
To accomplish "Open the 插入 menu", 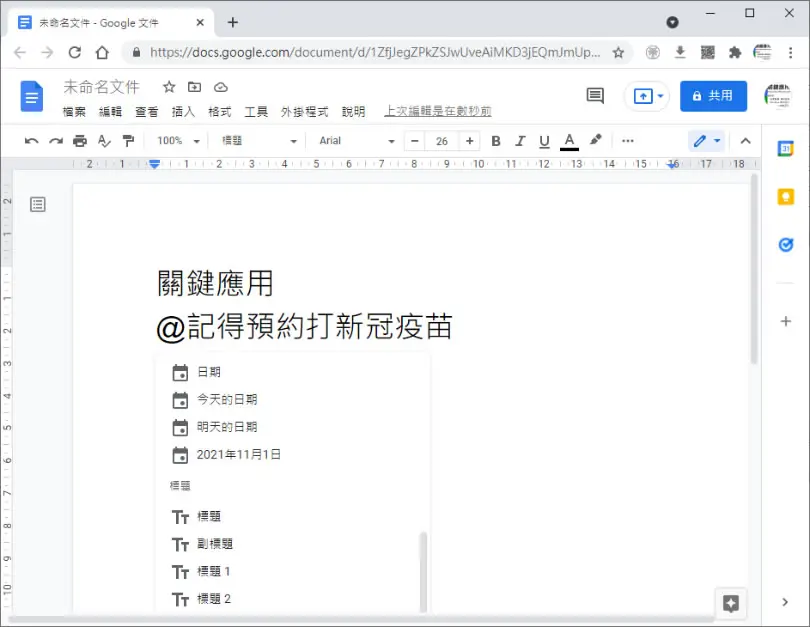I will coord(183,112).
